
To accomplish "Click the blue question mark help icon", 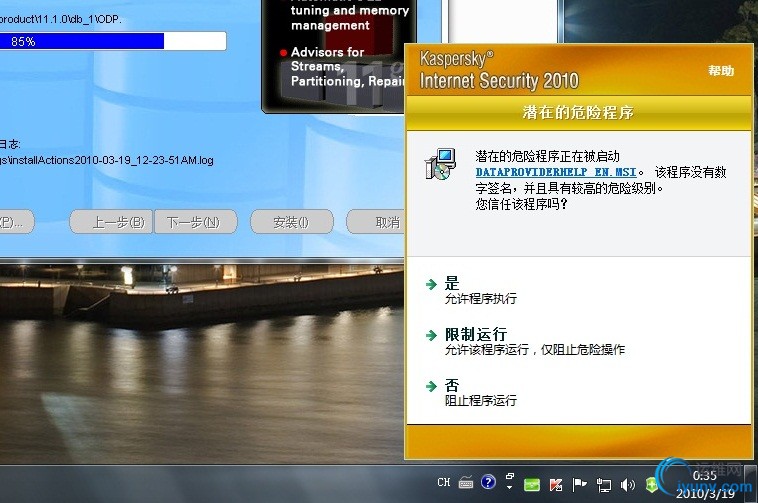I will point(488,482).
